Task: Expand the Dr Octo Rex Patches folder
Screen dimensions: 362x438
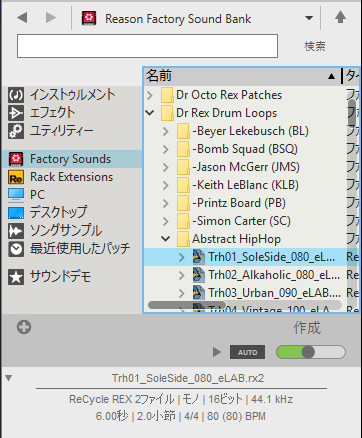Action: 150,95
